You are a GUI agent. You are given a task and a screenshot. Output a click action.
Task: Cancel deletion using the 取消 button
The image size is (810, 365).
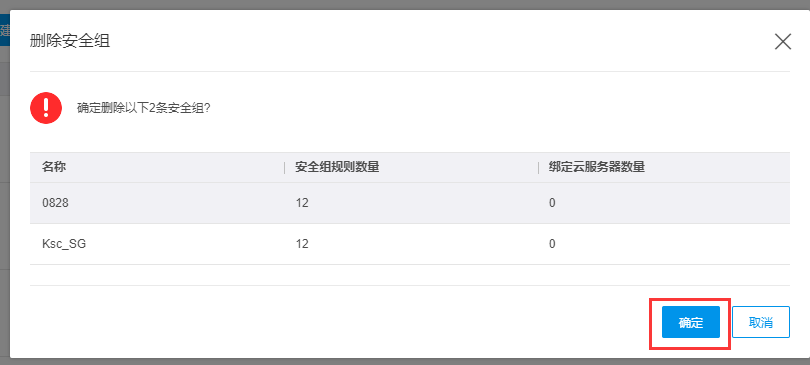point(760,322)
